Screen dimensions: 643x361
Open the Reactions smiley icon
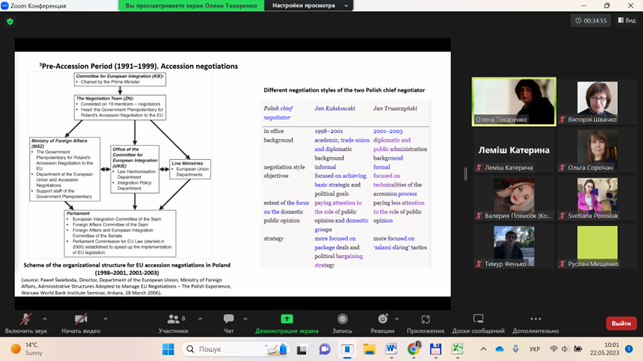click(x=383, y=319)
